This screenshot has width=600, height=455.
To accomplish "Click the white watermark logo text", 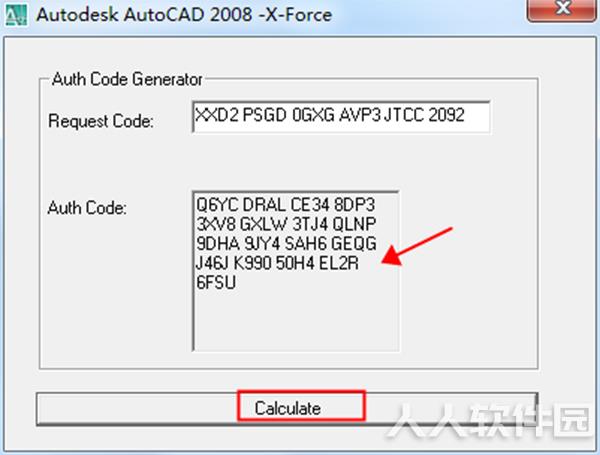I will coord(490,420).
